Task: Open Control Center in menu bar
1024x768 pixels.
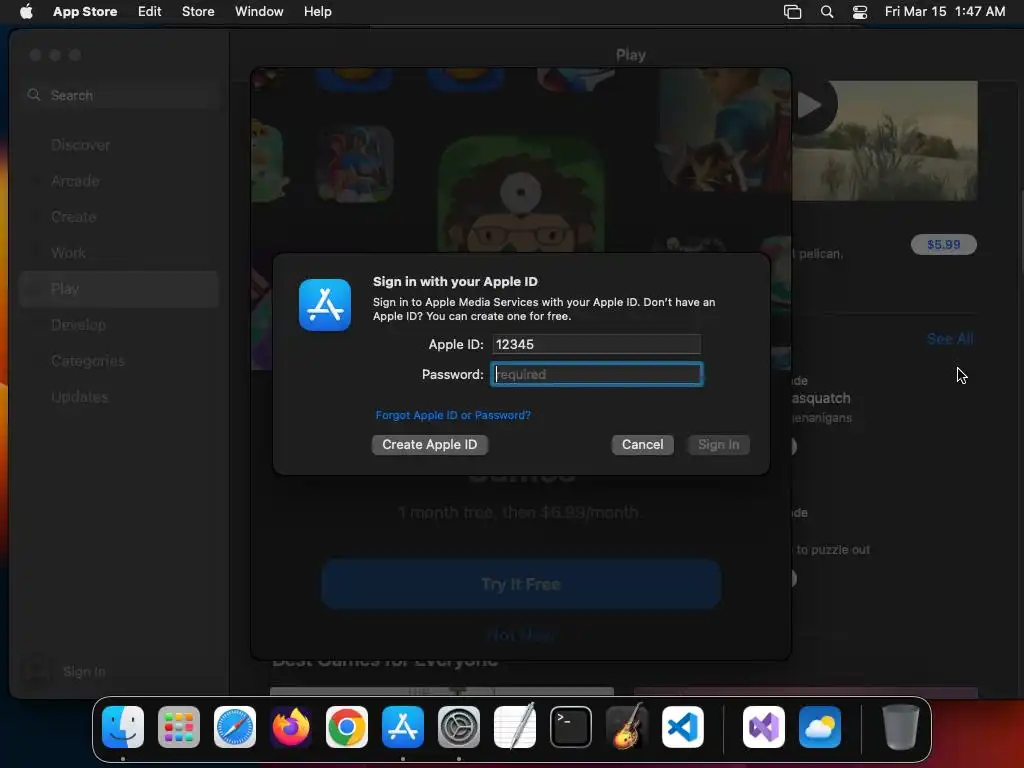Action: (860, 11)
